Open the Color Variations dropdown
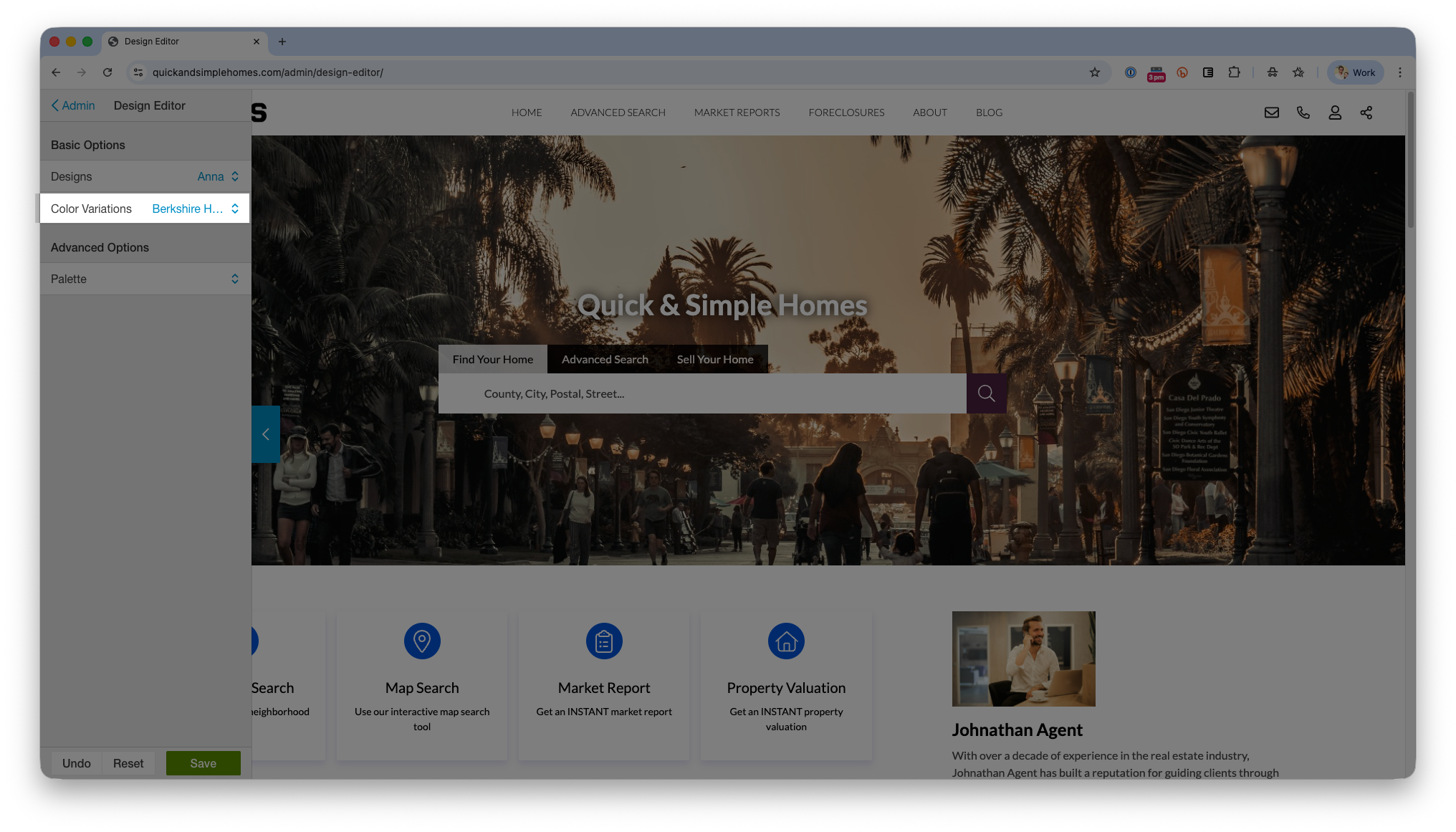Screen dimensions: 1456x832 click(195, 209)
